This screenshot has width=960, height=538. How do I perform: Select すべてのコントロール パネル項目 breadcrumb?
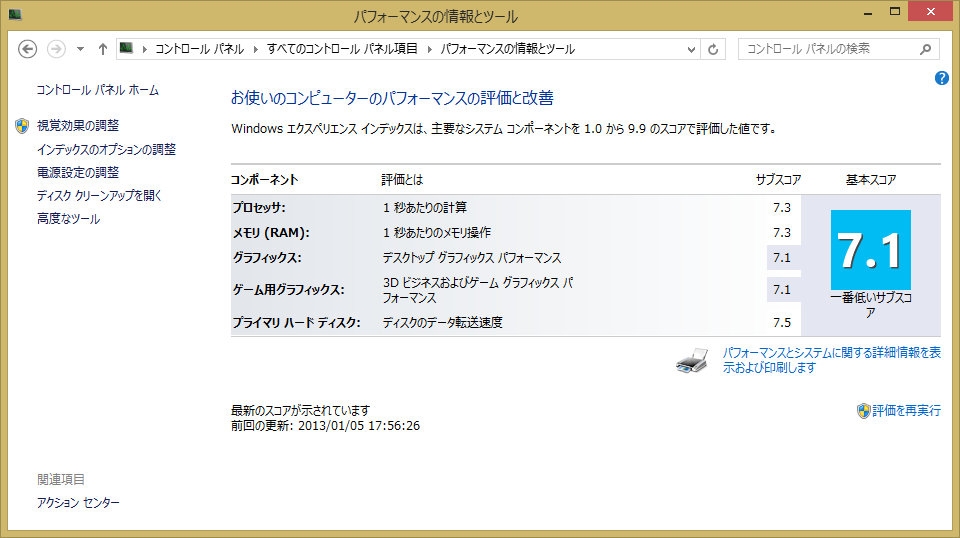pyautogui.click(x=342, y=49)
